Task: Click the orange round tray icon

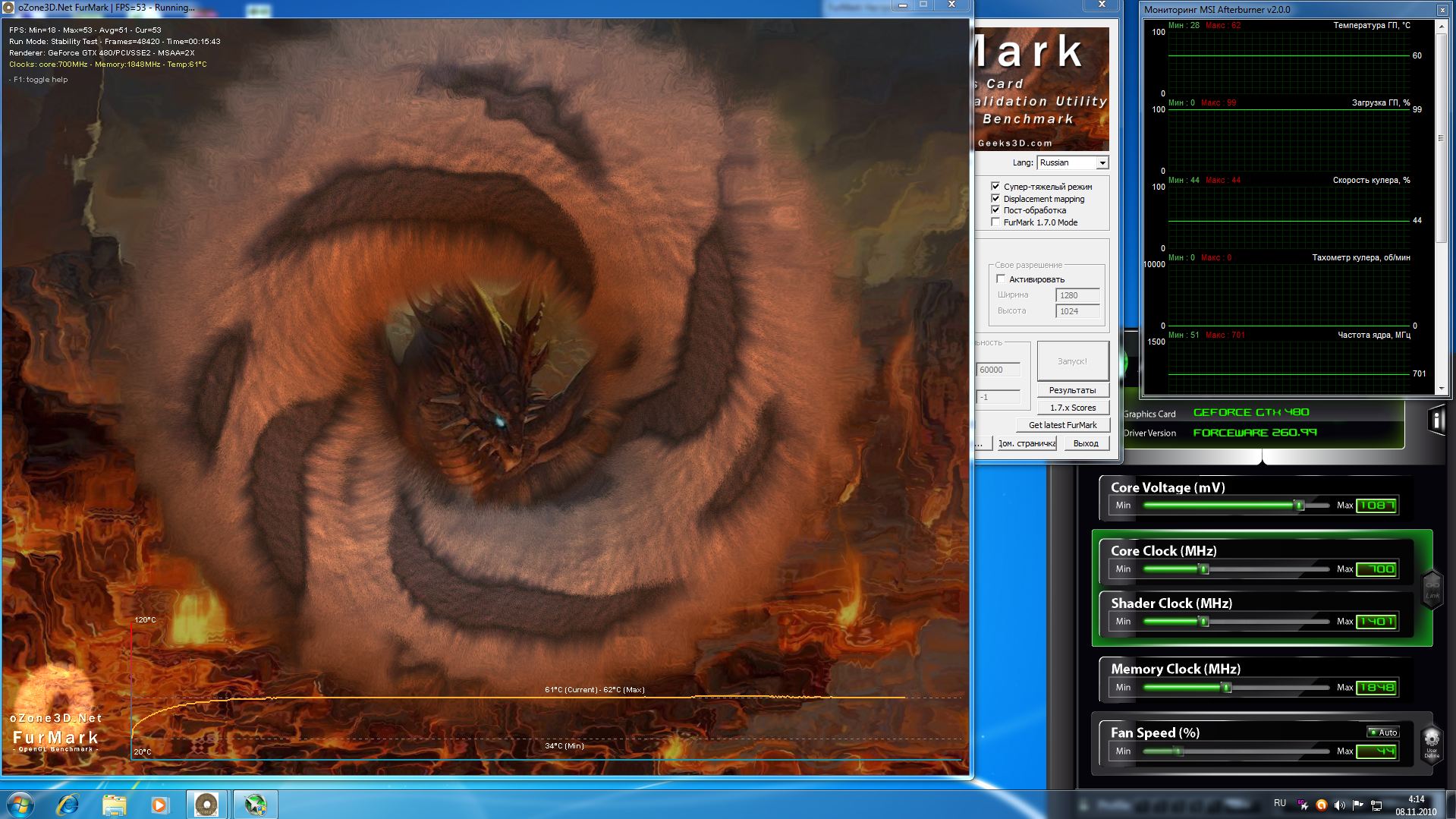Action: [x=1322, y=805]
